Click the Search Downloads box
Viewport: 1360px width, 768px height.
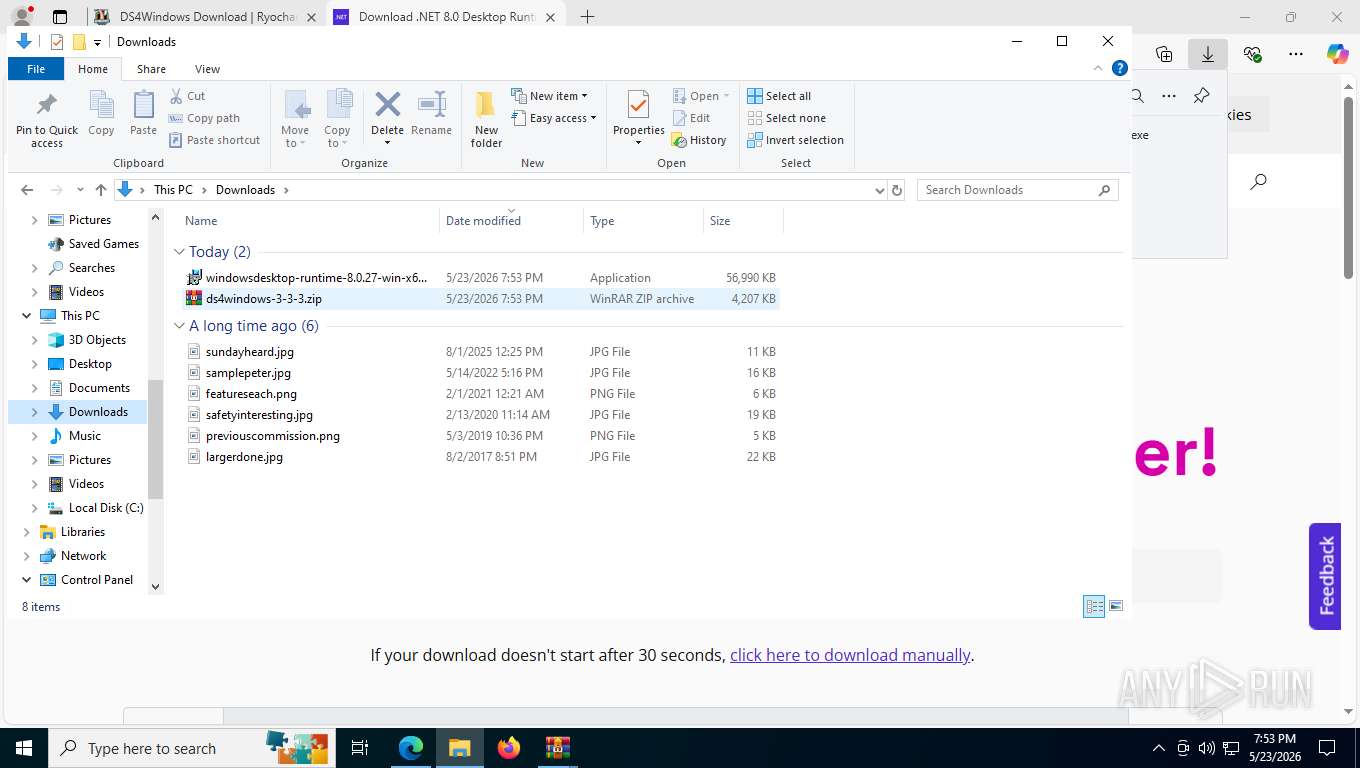click(1017, 190)
